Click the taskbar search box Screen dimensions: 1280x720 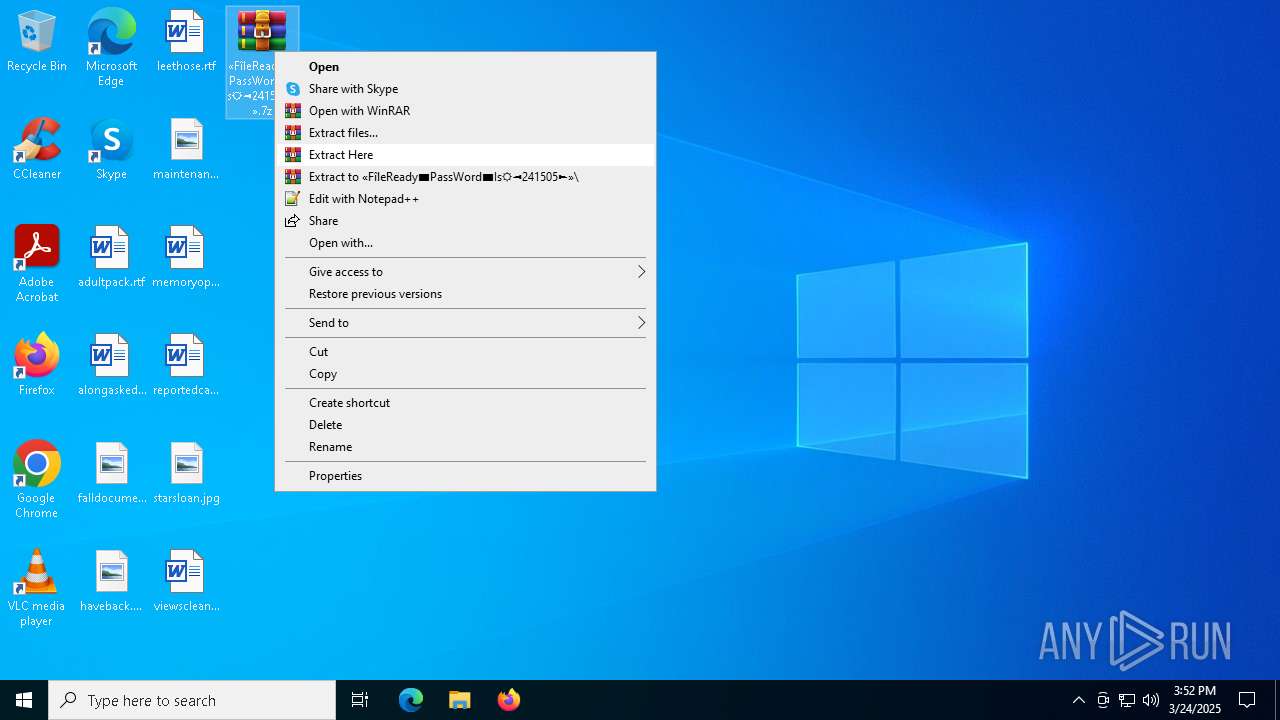click(x=192, y=700)
